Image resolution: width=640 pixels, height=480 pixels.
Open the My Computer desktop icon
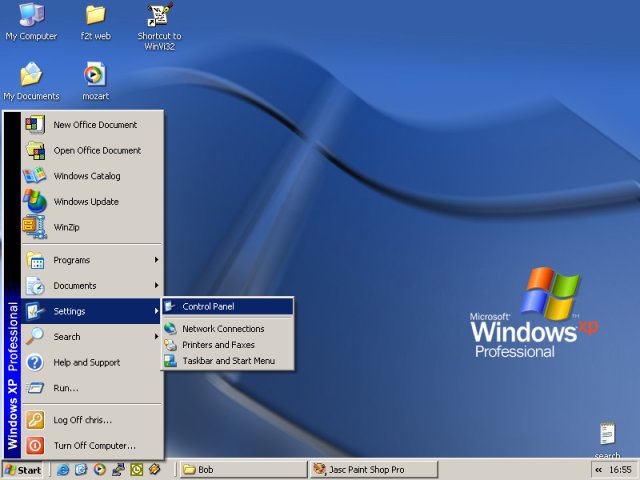(x=31, y=21)
